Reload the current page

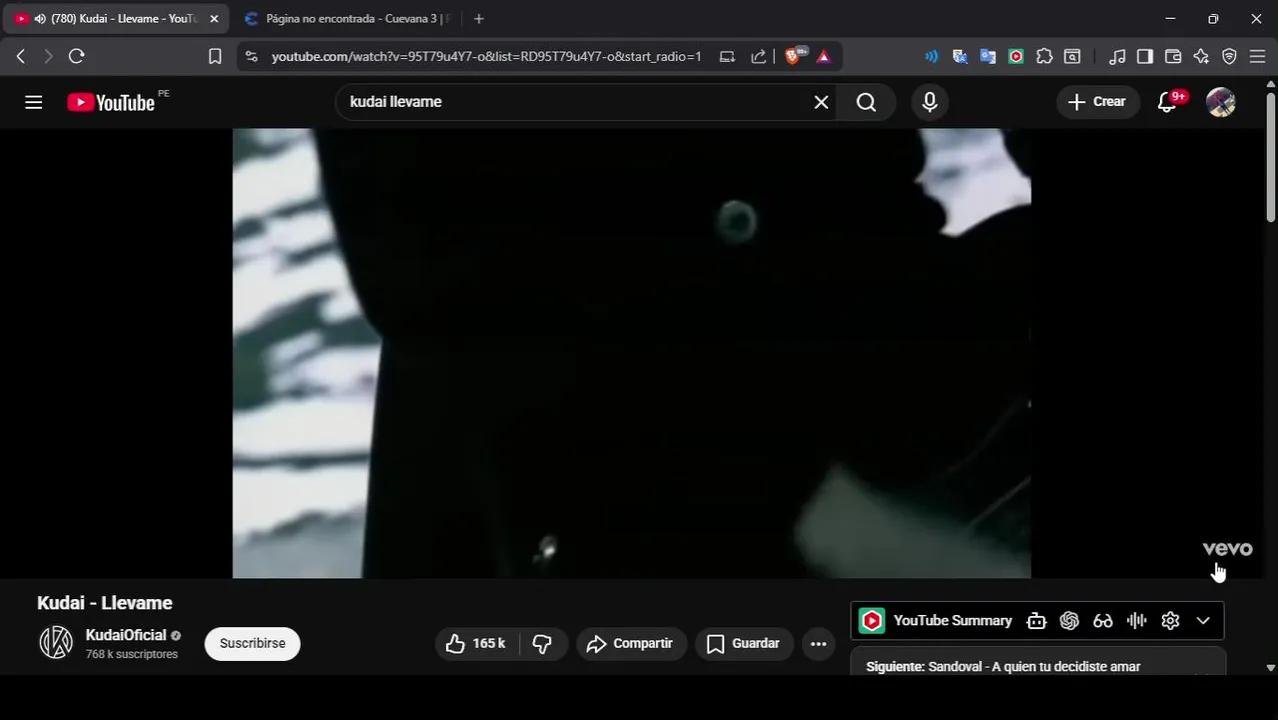pyautogui.click(x=76, y=57)
